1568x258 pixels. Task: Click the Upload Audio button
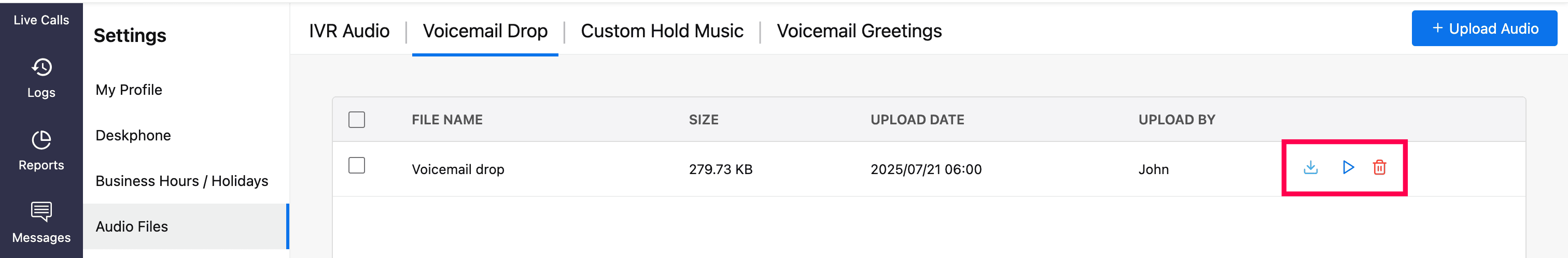(1484, 28)
